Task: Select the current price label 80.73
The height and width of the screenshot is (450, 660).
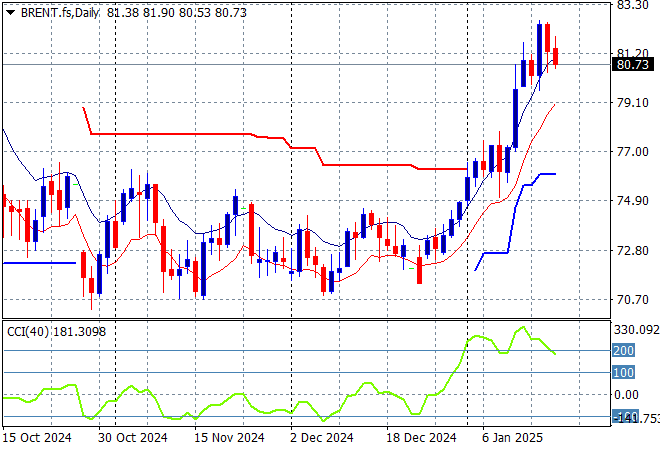Action: click(632, 65)
